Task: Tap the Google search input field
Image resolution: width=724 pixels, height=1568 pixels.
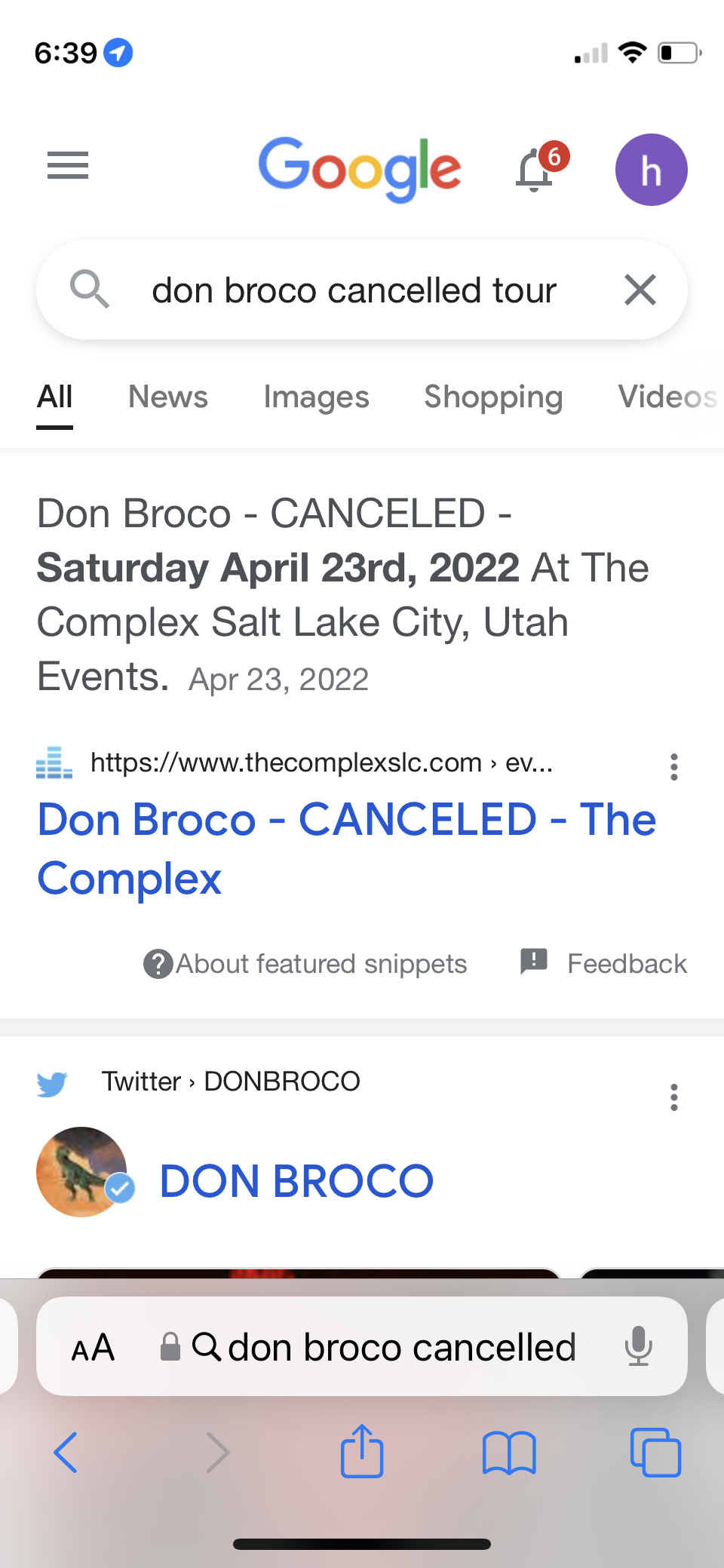Action: [x=354, y=290]
